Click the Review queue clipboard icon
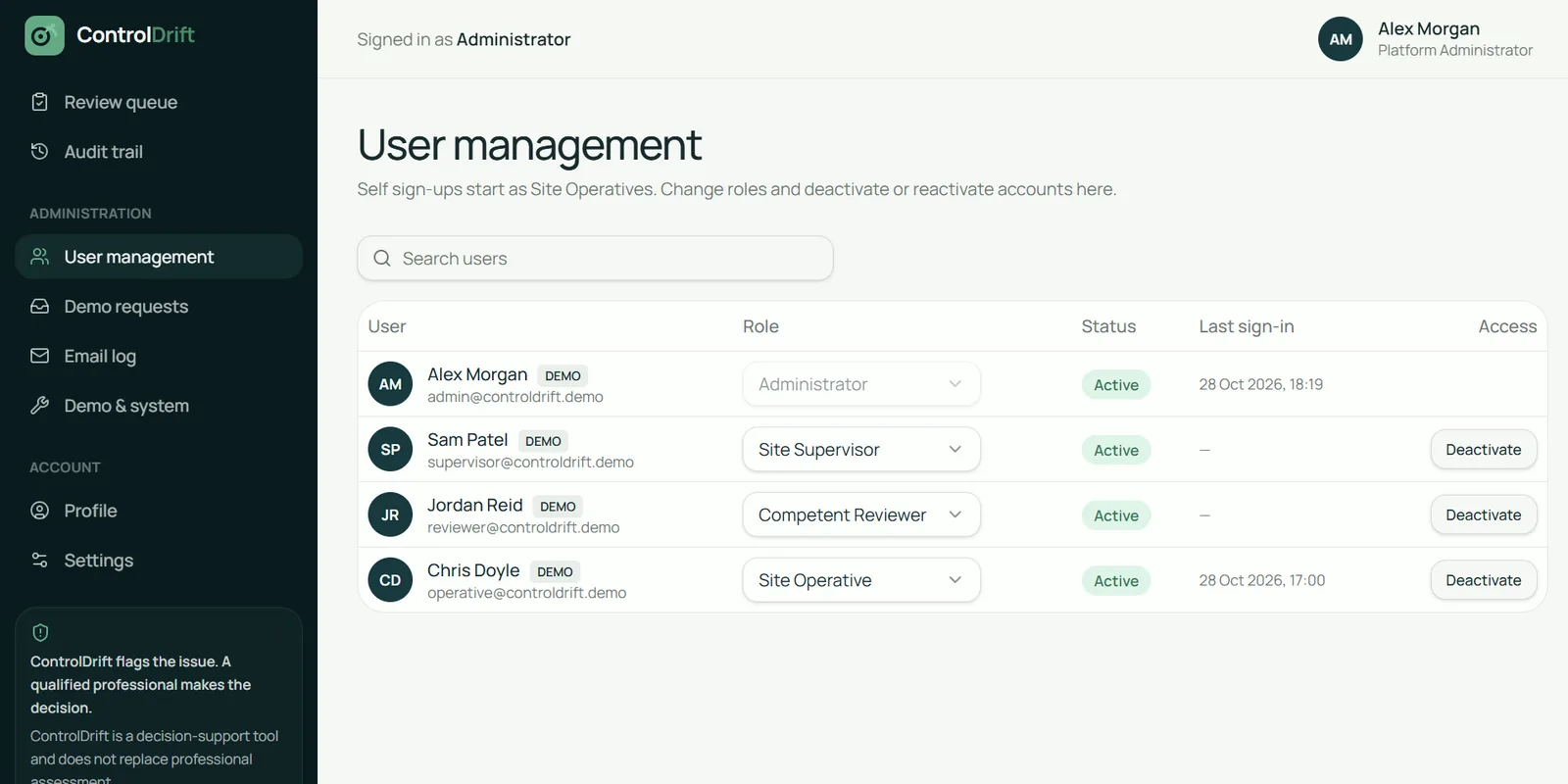 click(x=40, y=102)
